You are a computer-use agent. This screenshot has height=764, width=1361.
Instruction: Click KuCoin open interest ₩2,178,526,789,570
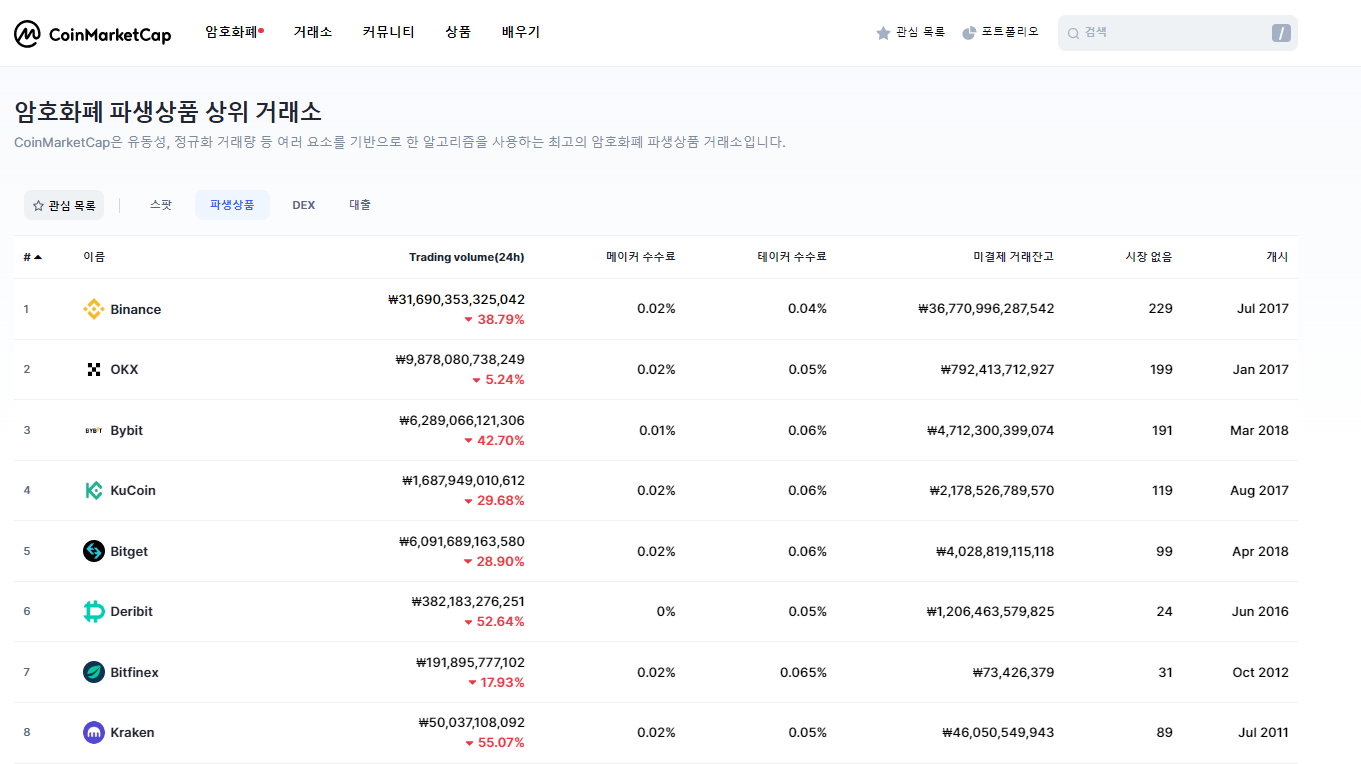pos(991,490)
